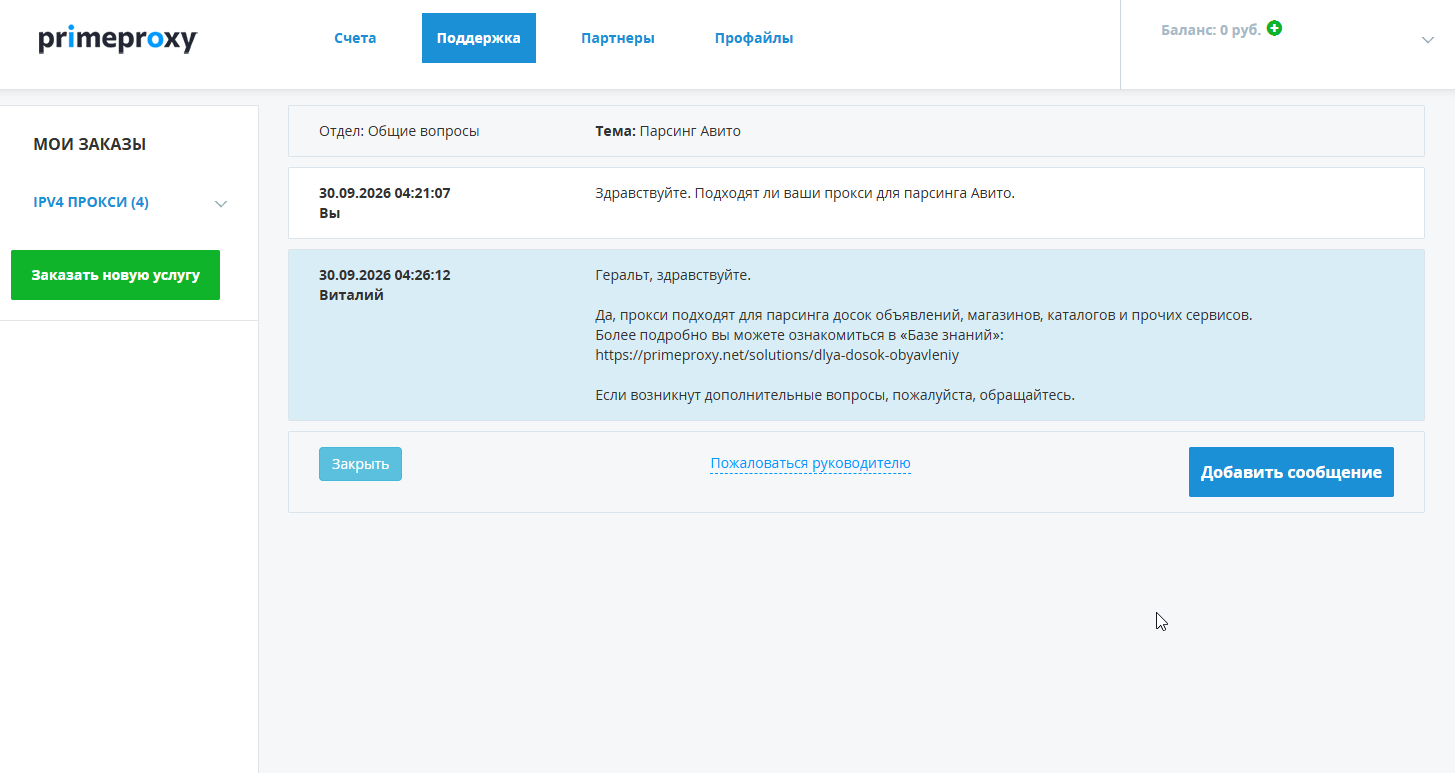Click the Отдел: Общие вопросы text
Viewport: 1455px width, 773px height.
point(399,131)
